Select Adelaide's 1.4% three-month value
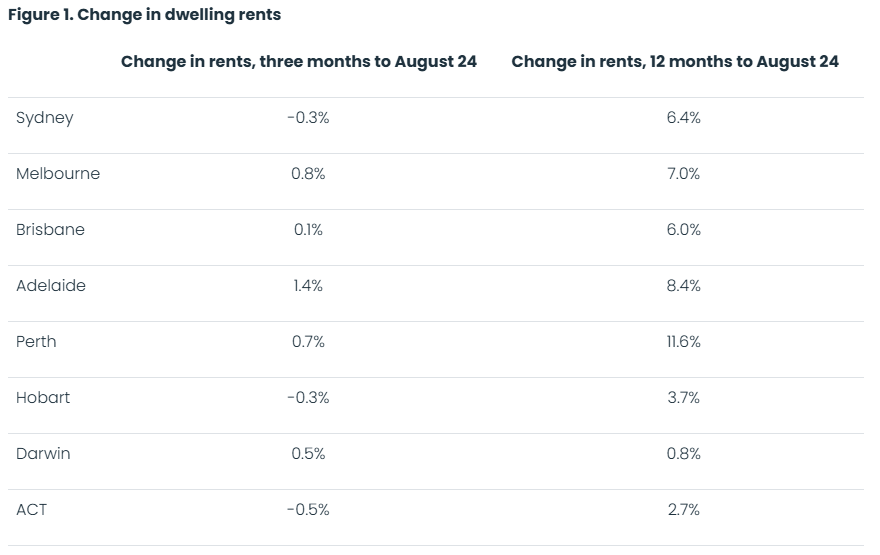The width and height of the screenshot is (880, 555). tap(308, 286)
